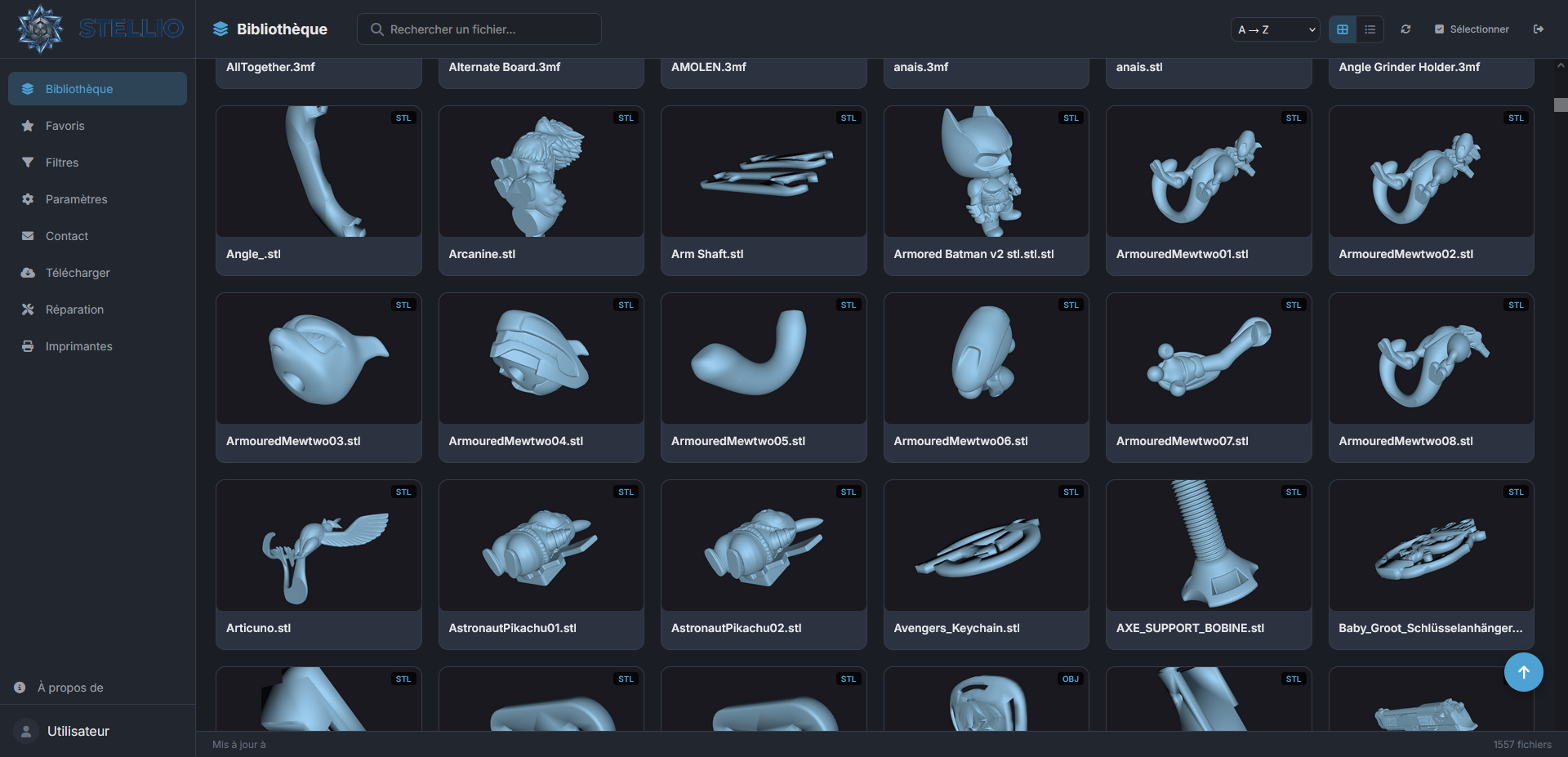Open the ArmouredMewtwo05.stl thumbnail
The height and width of the screenshot is (757, 1568).
[764, 358]
